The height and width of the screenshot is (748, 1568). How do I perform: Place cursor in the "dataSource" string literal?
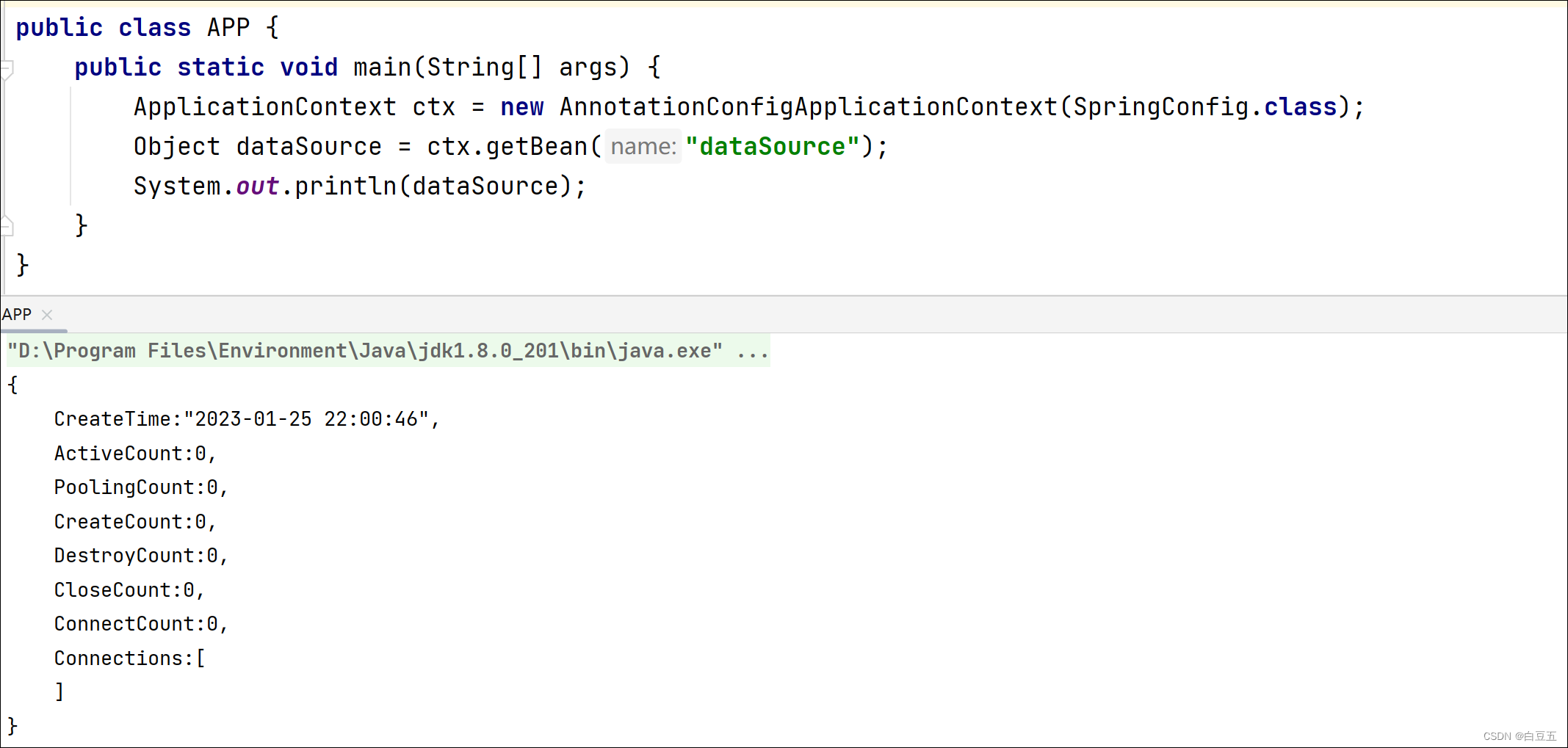point(772,147)
